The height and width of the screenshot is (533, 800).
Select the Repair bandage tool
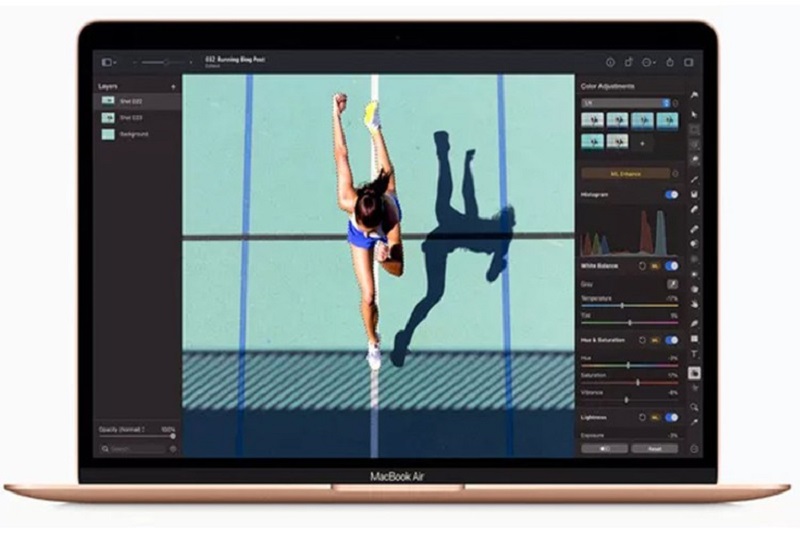694,229
